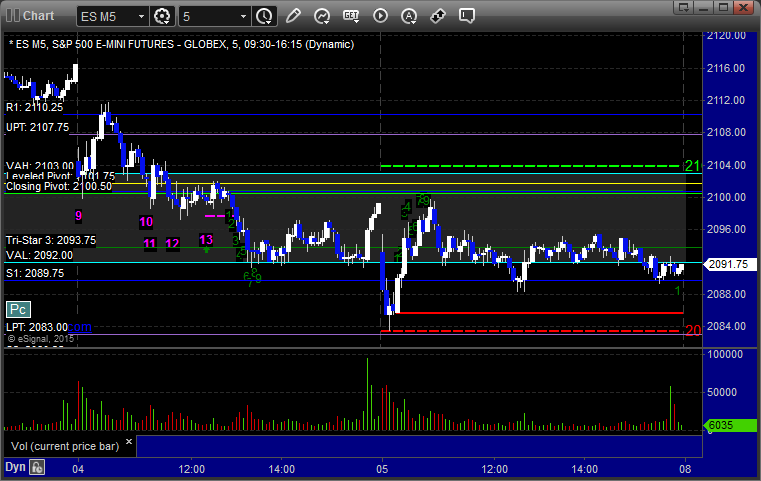The height and width of the screenshot is (481, 761).
Task: Start bar replay with the play icon
Action: (380, 16)
